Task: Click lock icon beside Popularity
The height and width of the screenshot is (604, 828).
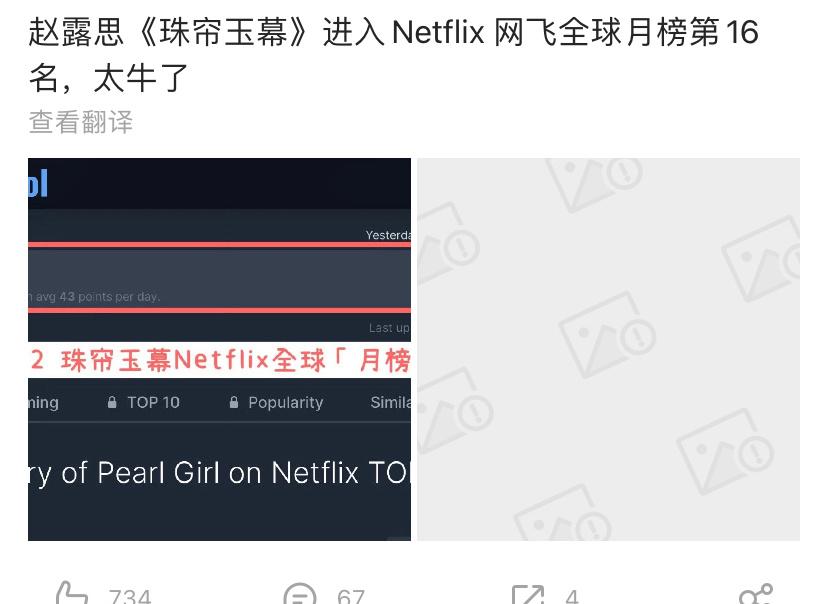Action: pyautogui.click(x=234, y=402)
